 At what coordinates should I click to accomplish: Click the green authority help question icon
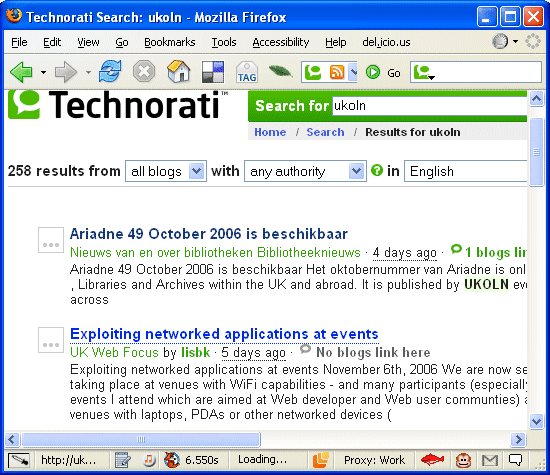[x=377, y=170]
